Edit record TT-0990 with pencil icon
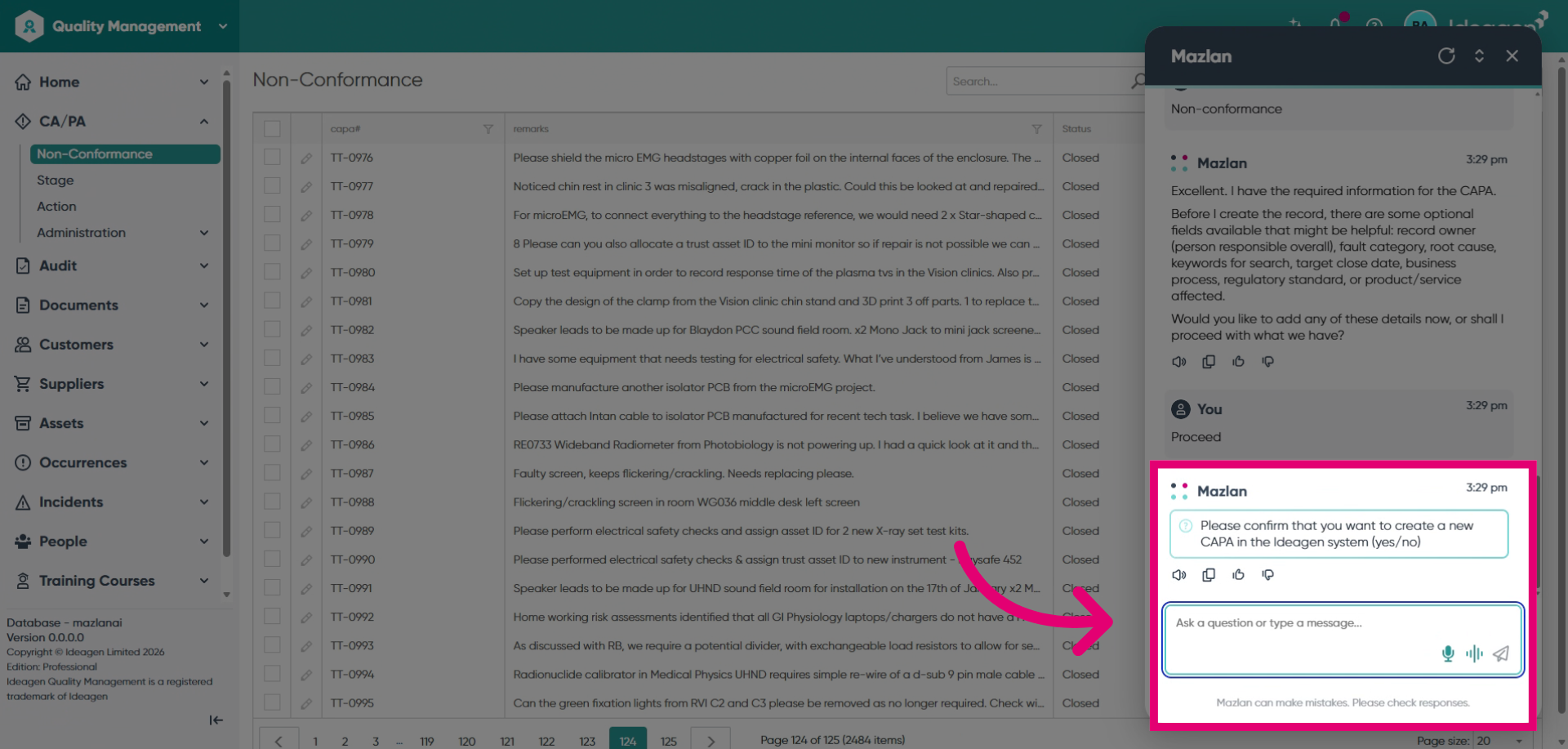Image resolution: width=1568 pixels, height=749 pixels. coord(306,560)
